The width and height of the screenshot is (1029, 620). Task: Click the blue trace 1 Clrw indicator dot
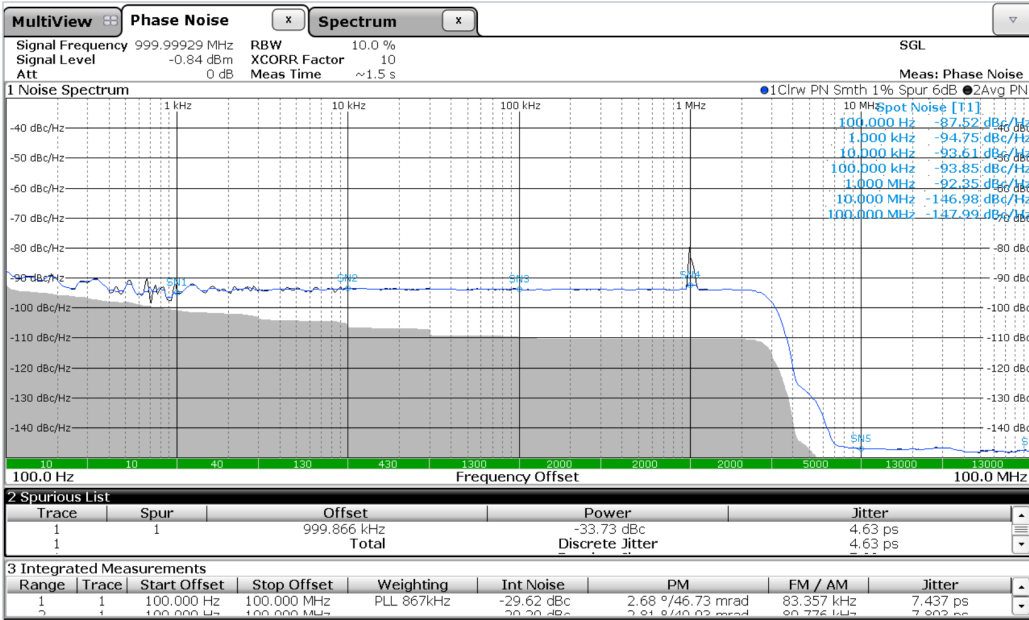click(765, 90)
